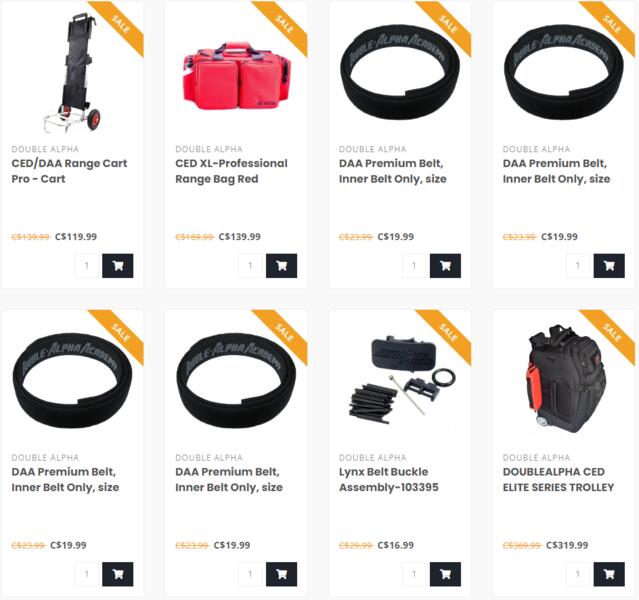Add DOUBLEALPHA CED Elite Series Trolley to cart
Image resolution: width=639 pixels, height=600 pixels.
pyautogui.click(x=609, y=574)
